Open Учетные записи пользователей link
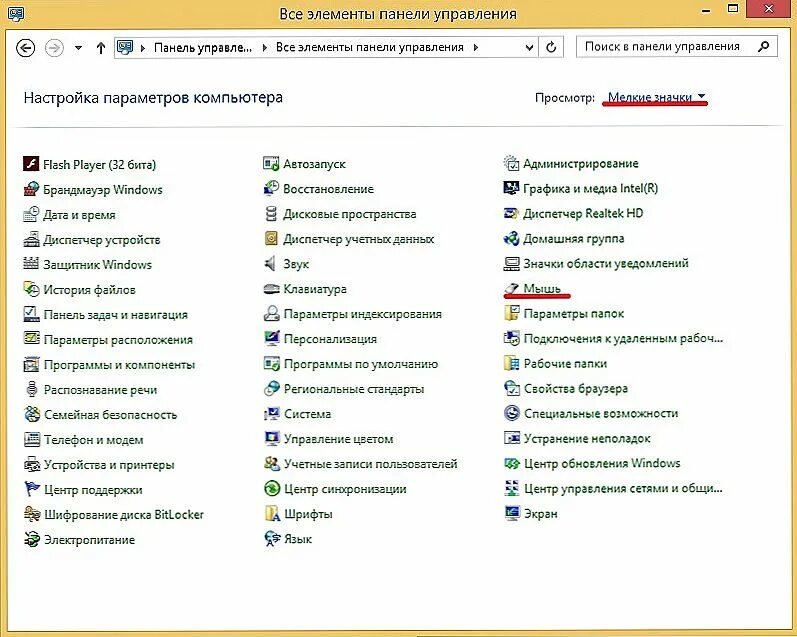 (x=371, y=464)
